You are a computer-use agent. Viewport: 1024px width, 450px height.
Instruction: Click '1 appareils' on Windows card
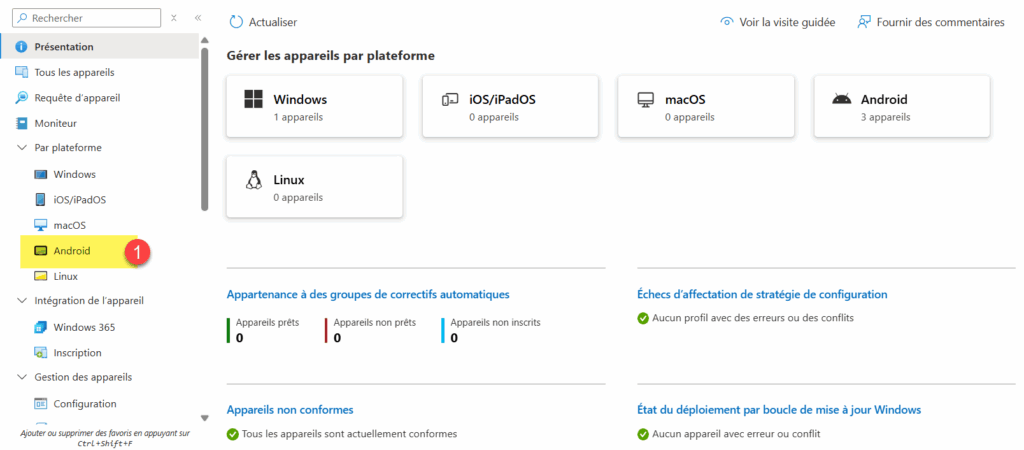click(x=298, y=118)
